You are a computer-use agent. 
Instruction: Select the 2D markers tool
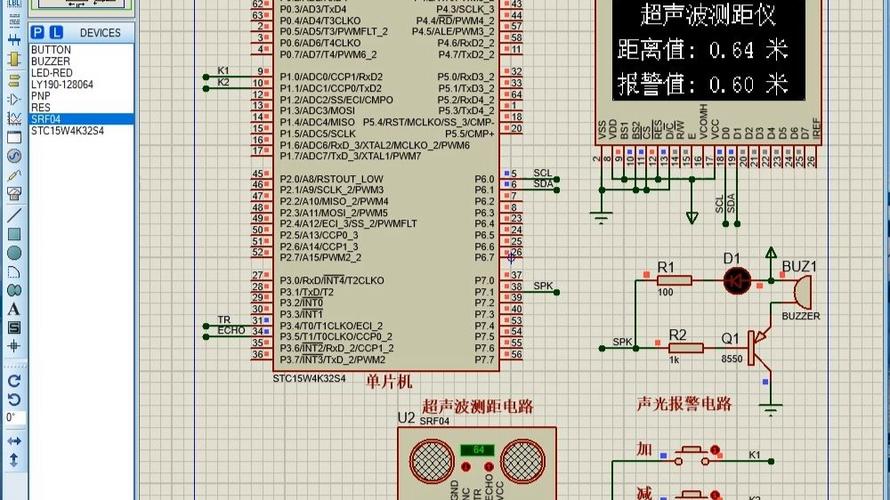[14, 346]
